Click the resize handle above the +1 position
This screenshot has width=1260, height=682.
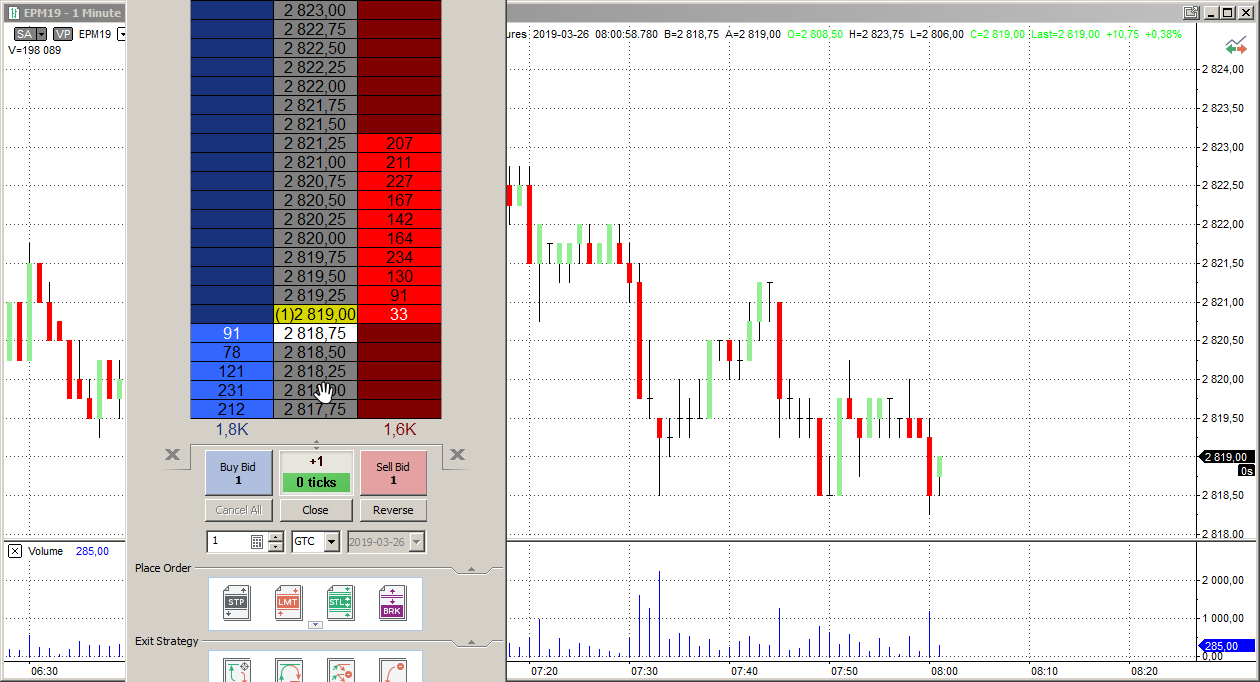pos(316,443)
